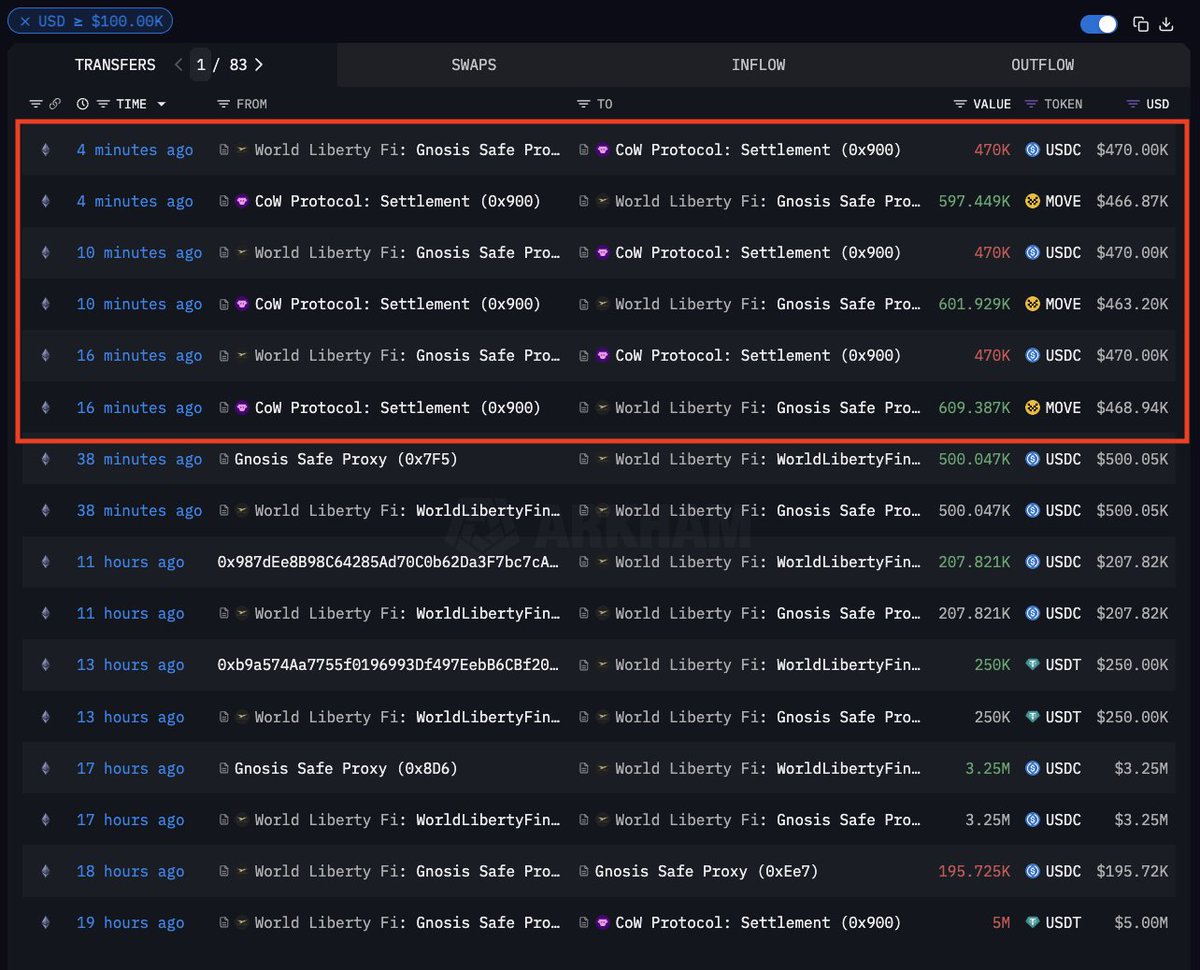Open the Gnosis Safe Proxy (0xEe7) recipient

[x=706, y=871]
